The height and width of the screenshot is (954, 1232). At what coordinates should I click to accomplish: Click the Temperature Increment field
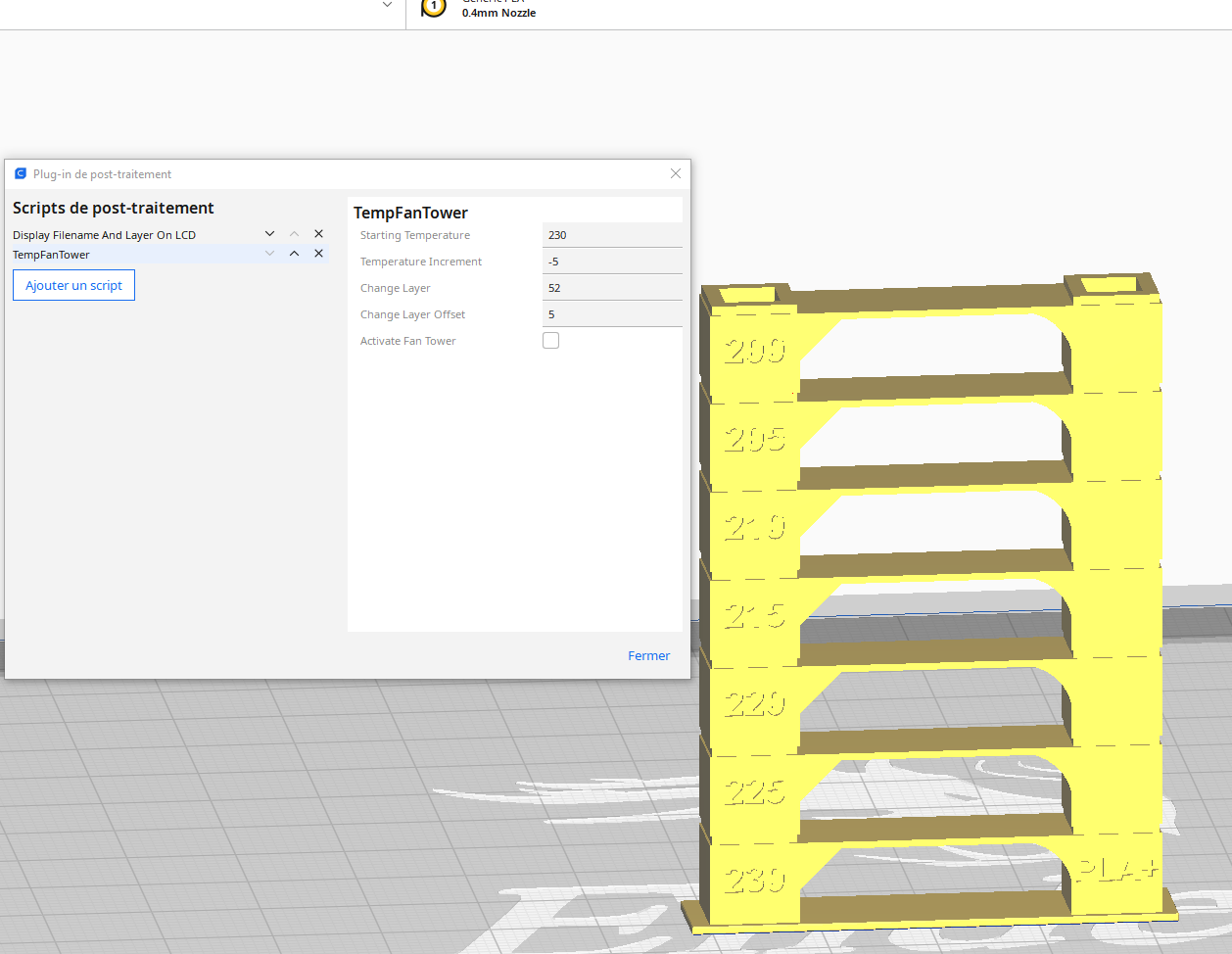tap(612, 262)
